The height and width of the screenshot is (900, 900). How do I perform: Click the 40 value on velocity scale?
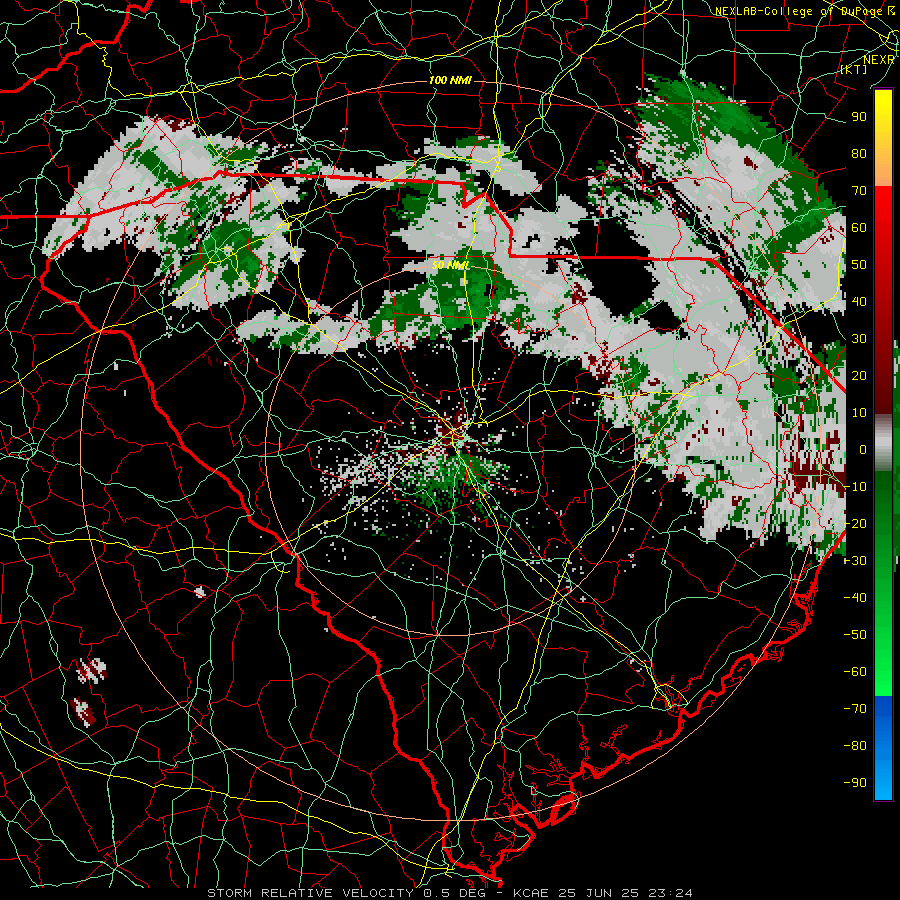[859, 301]
